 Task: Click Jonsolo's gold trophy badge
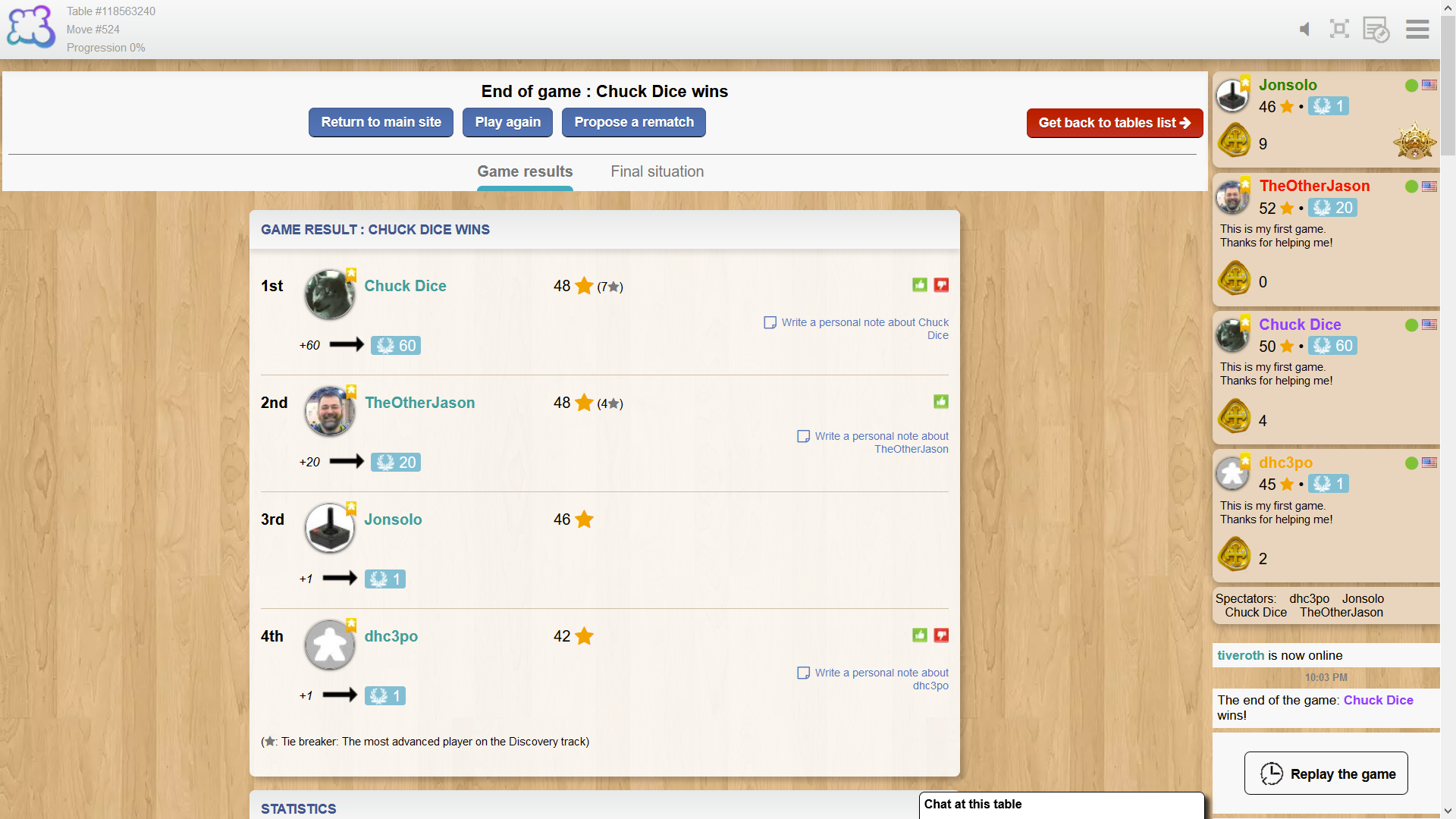coord(1414,142)
